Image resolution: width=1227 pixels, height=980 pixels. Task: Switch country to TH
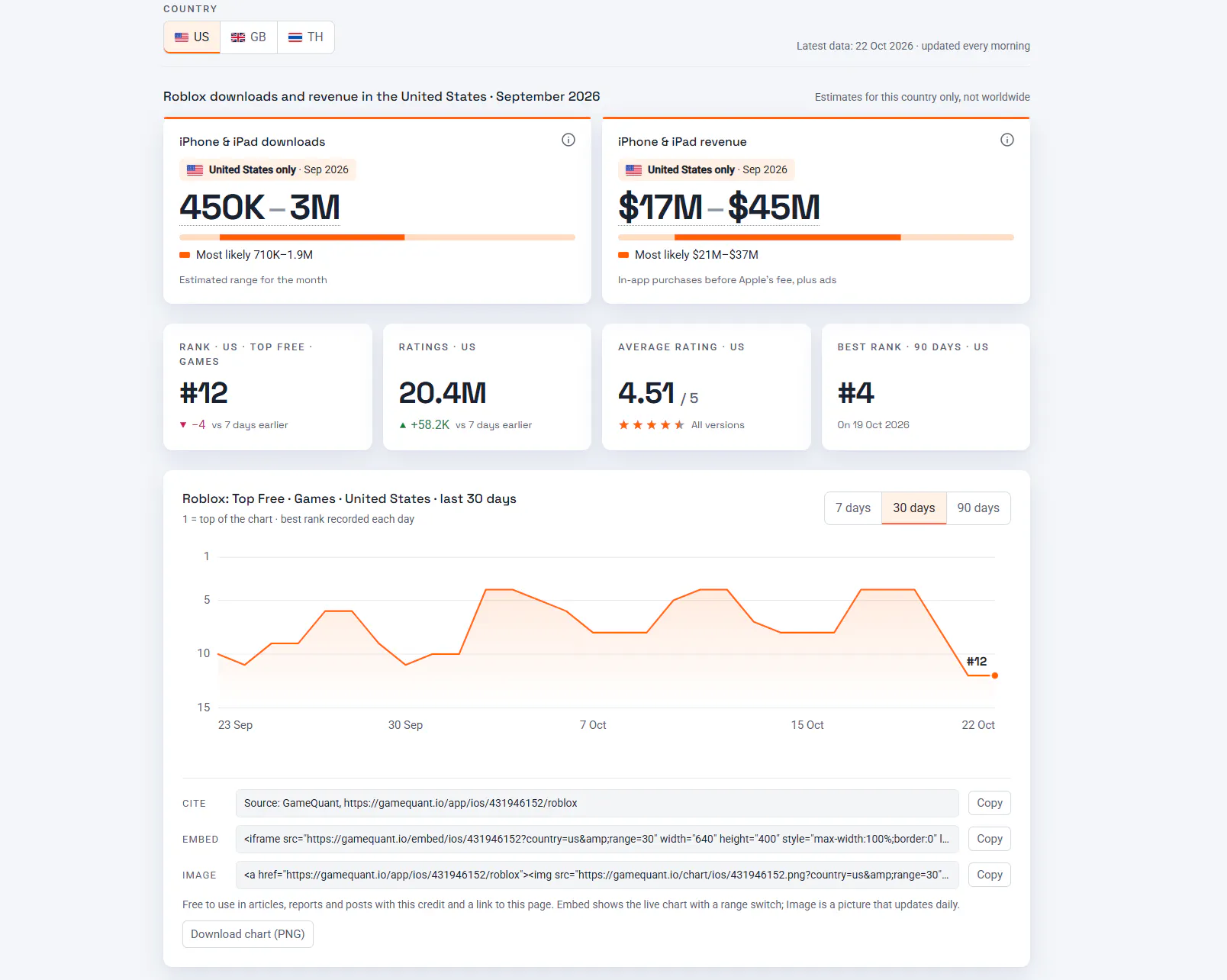tap(306, 37)
